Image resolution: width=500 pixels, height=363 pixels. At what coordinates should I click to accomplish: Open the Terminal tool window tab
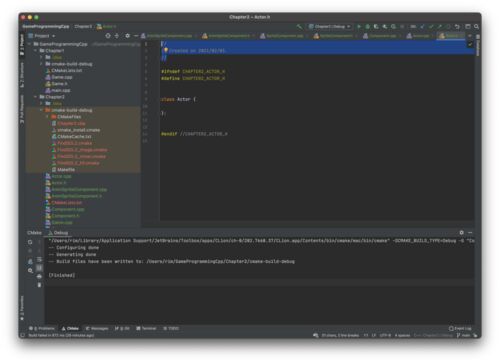click(146, 328)
